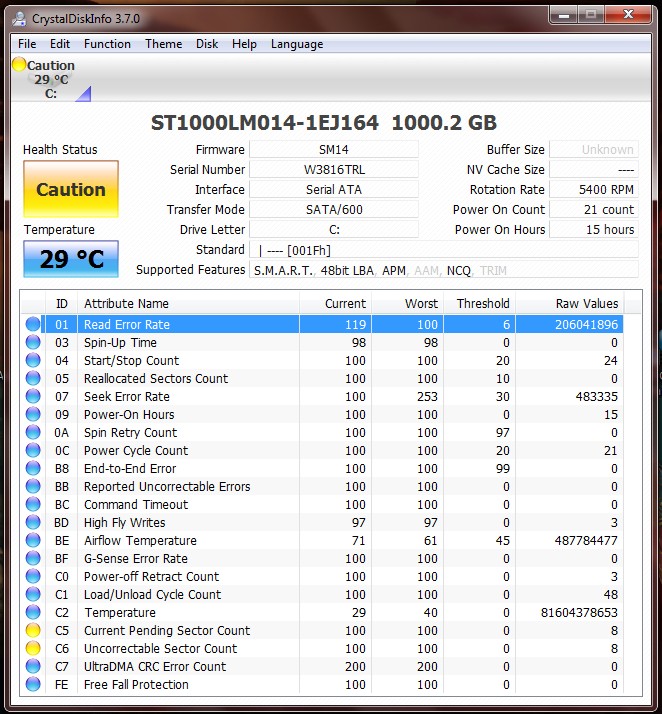Click the Interface field showing Serial ATA
The width and height of the screenshot is (662, 714).
[x=334, y=189]
